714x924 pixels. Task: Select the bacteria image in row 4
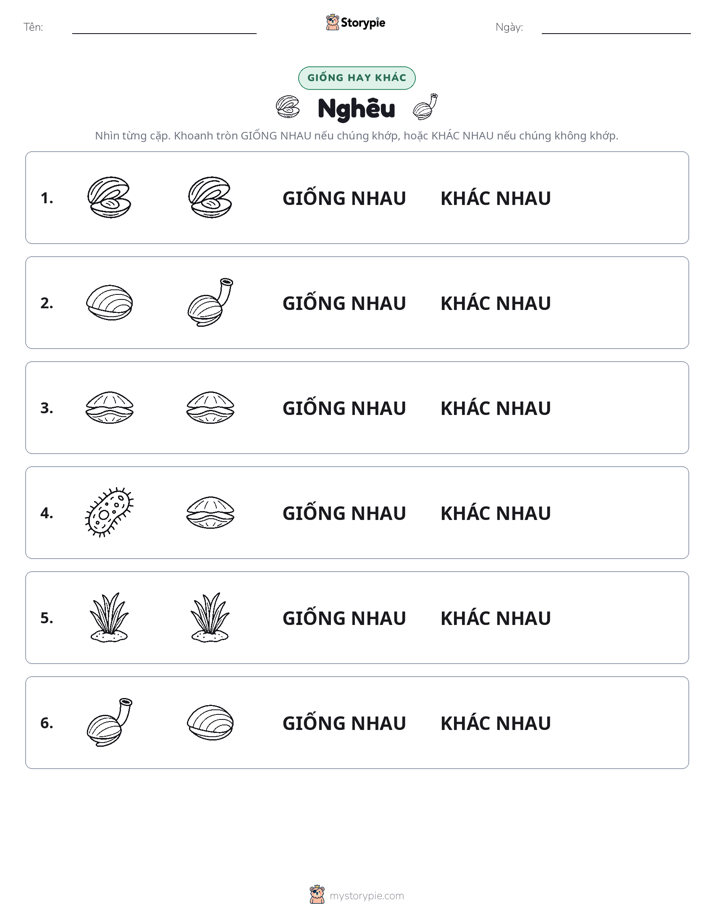(x=109, y=512)
